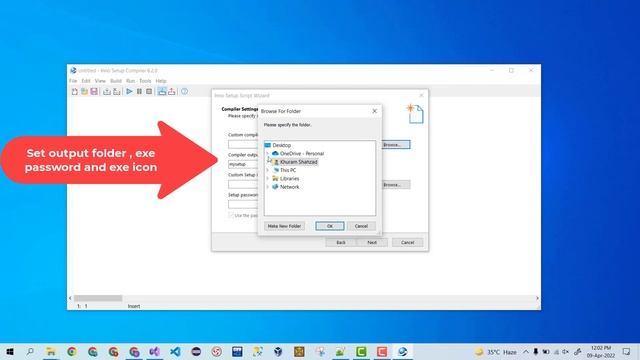Click the Open file toolbar icon
This screenshot has width=640, height=360.
(84, 91)
